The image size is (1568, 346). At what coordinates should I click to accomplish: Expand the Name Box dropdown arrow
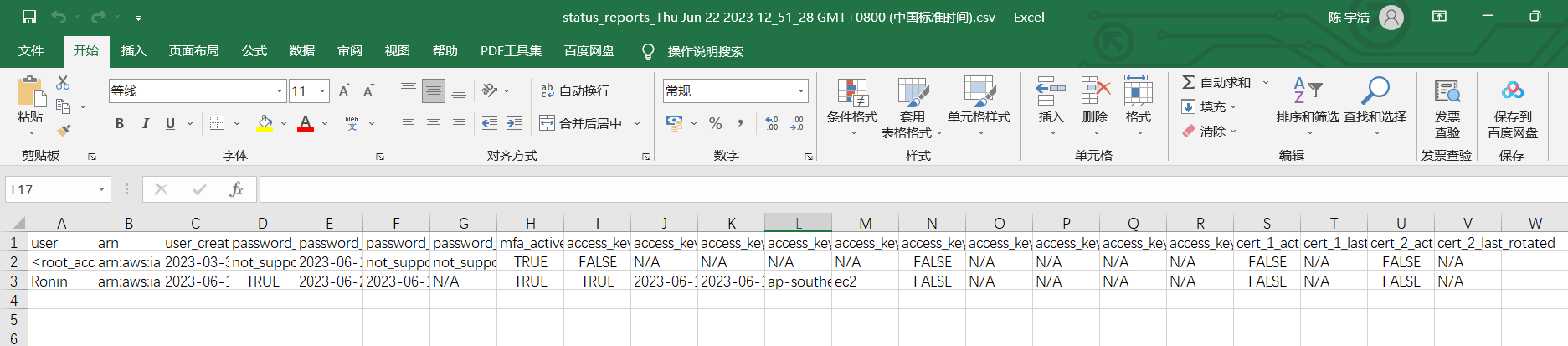pos(101,189)
